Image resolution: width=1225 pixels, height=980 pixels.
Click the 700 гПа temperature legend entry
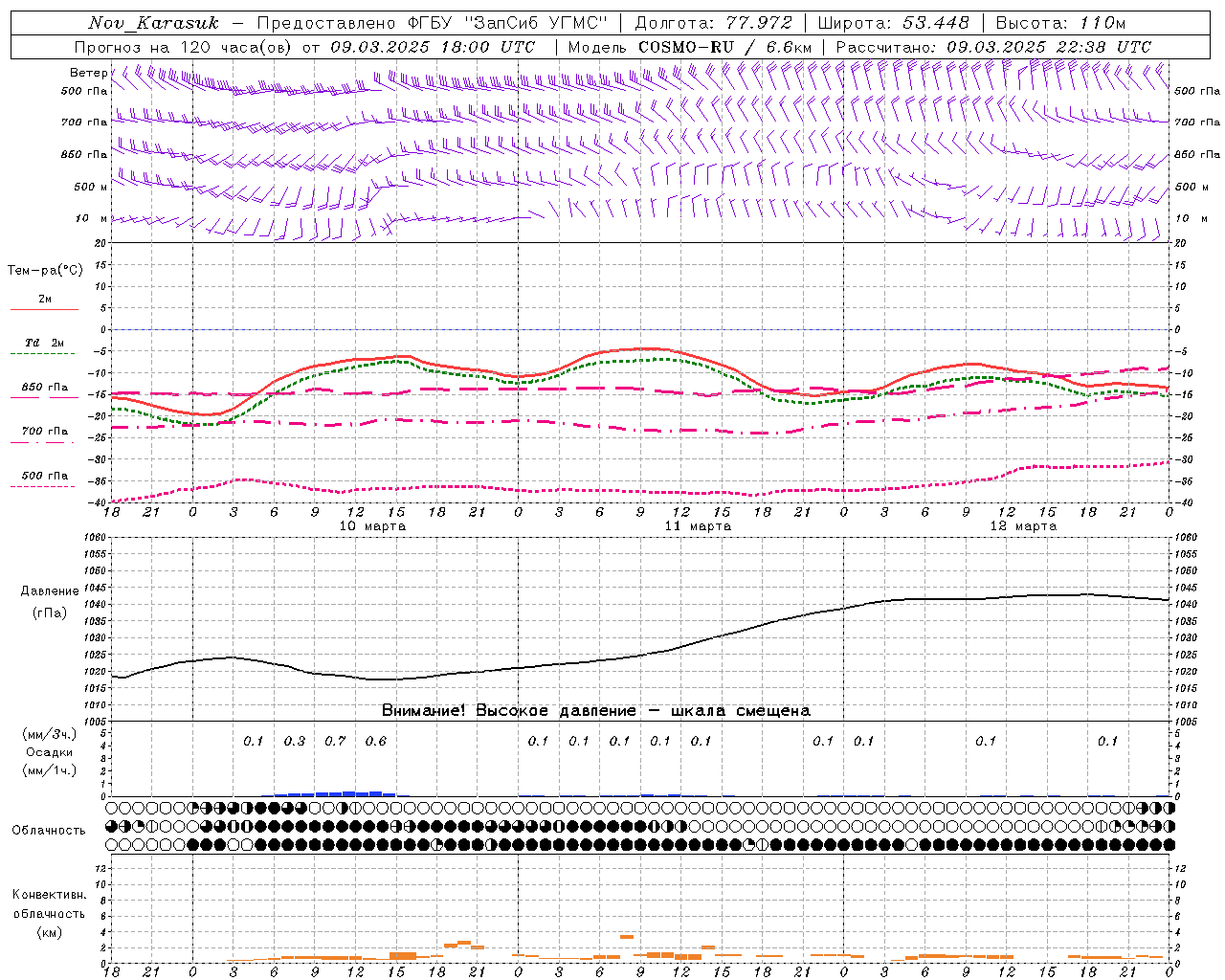(45, 432)
